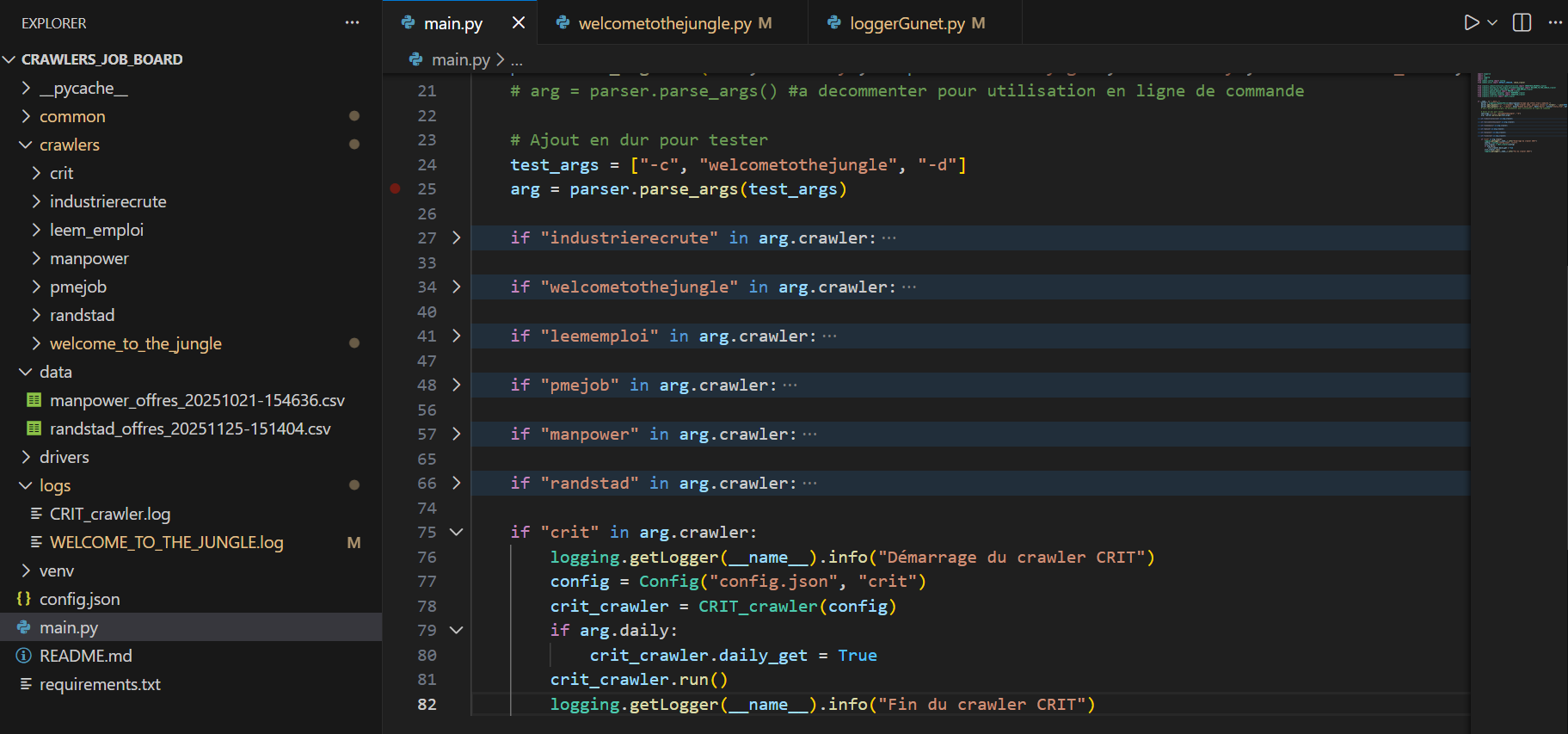The image size is (1568, 734).
Task: Close the main.py tab
Action: [519, 23]
